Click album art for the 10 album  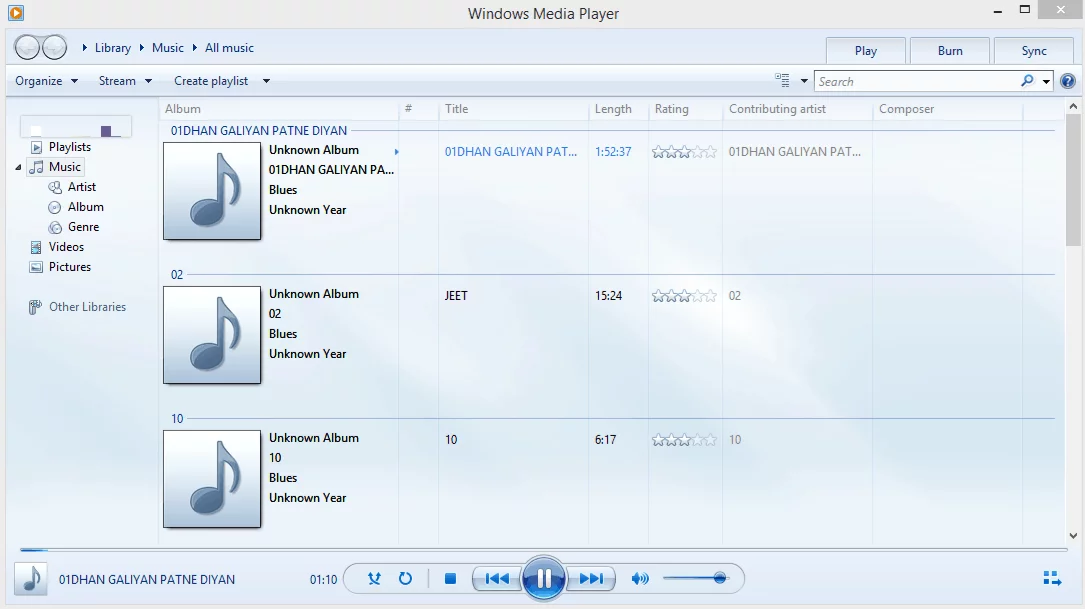212,479
